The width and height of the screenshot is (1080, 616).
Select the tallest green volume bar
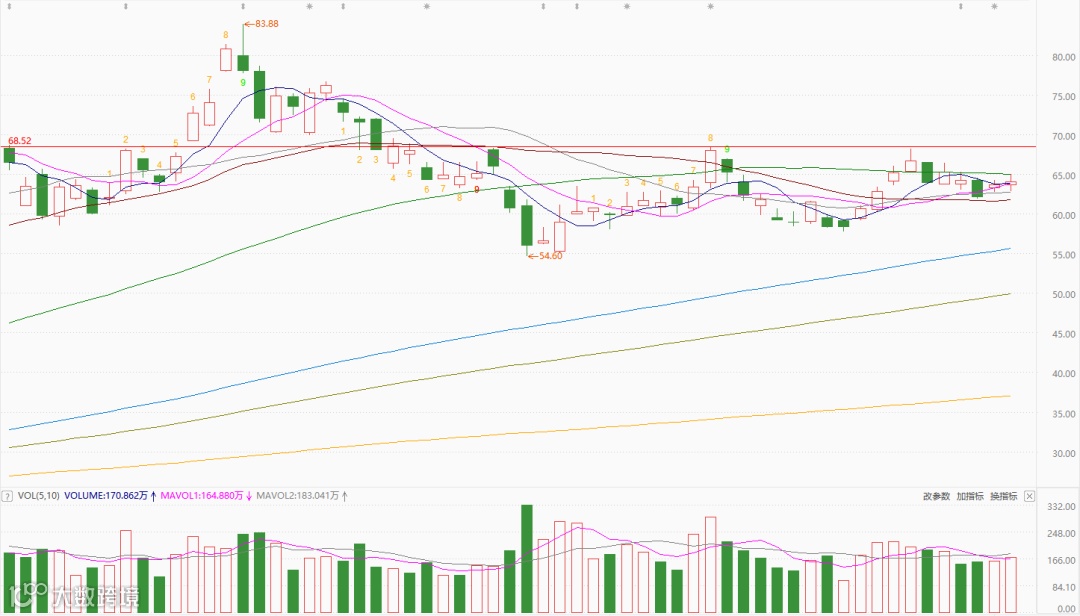(x=527, y=559)
